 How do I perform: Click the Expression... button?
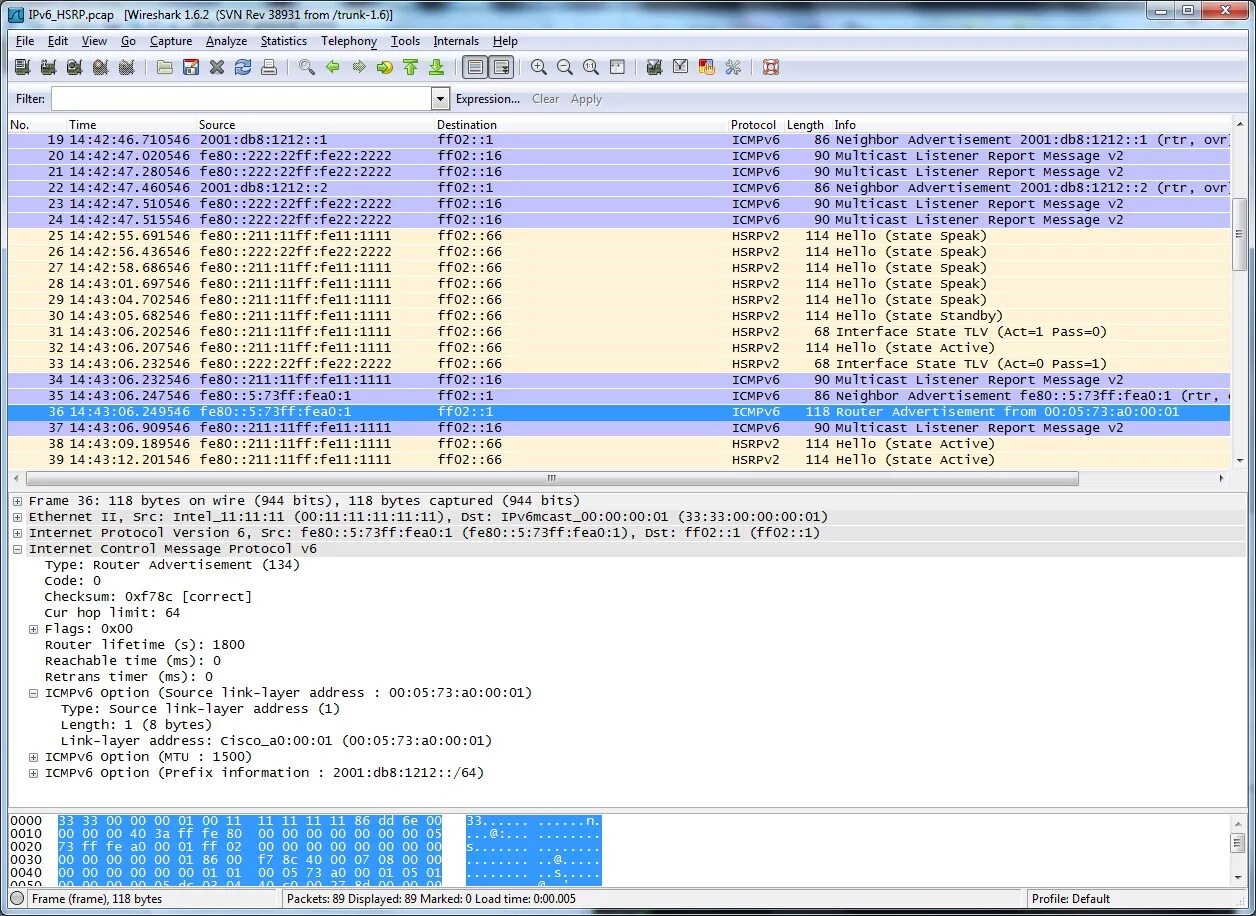coord(488,99)
